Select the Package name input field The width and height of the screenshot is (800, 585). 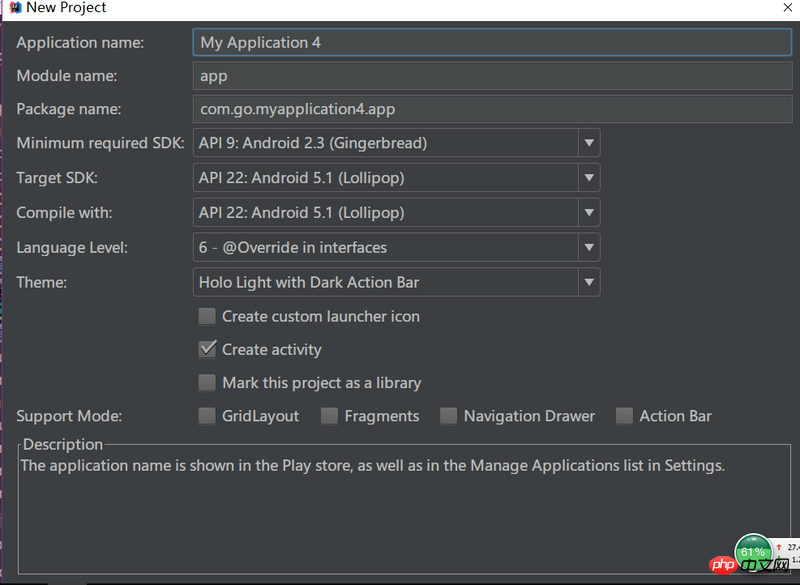point(490,109)
